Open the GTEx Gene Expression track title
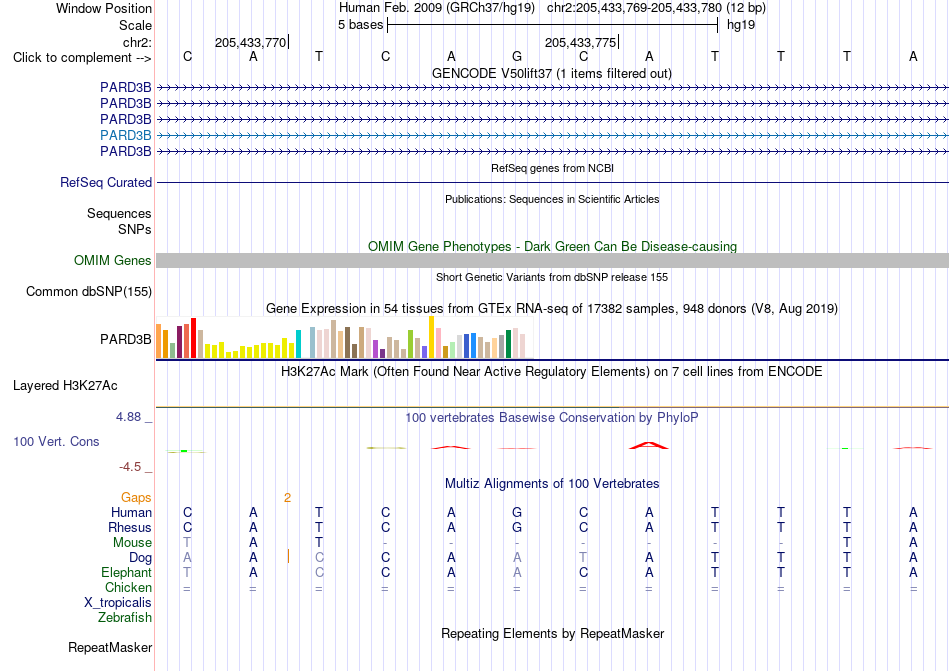Viewport: 950px width, 671px height. 552,308
